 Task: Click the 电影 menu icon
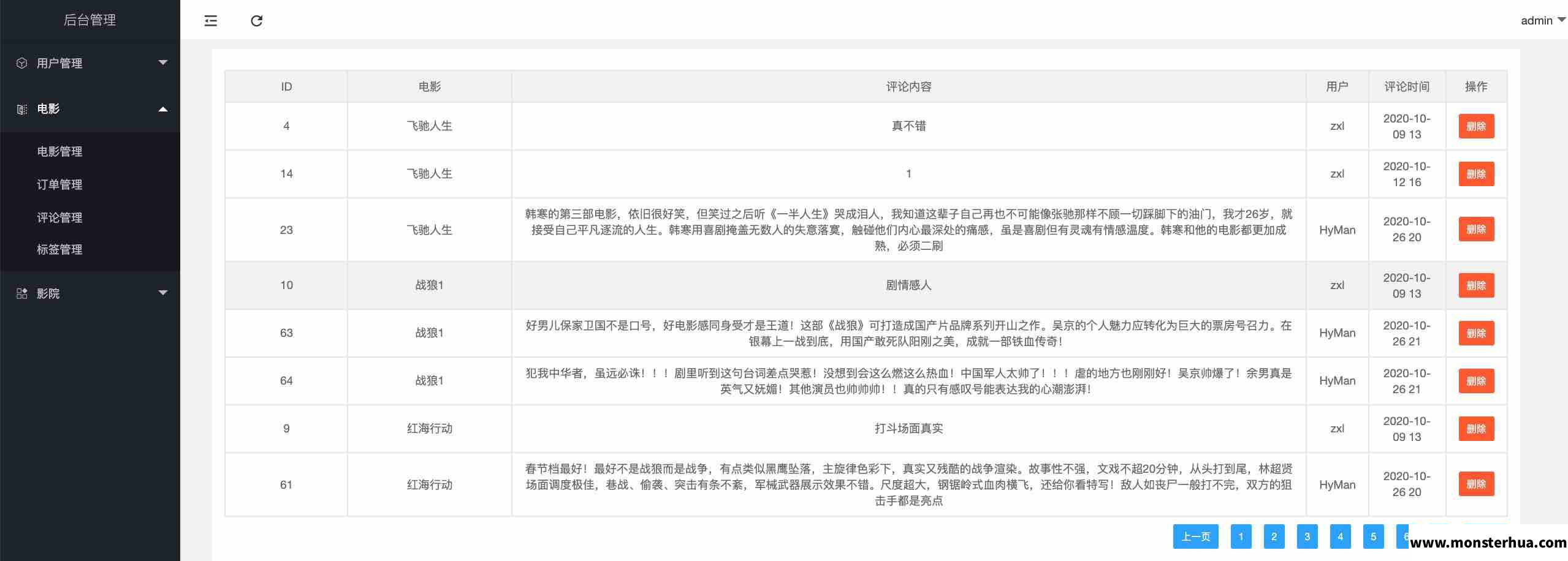coord(22,109)
